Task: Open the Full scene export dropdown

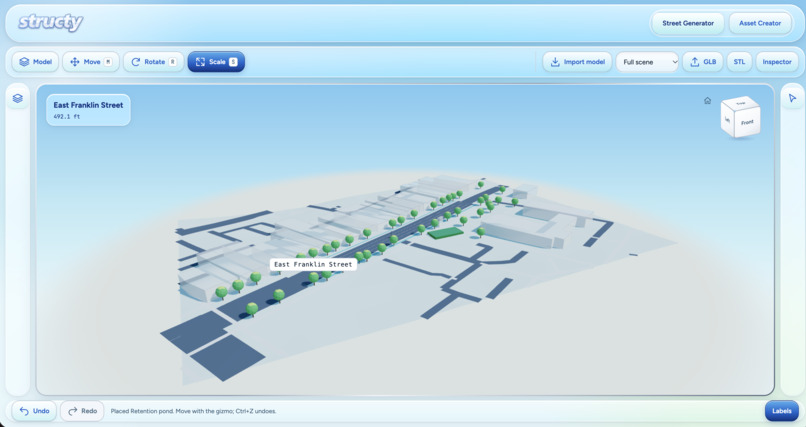Action: [647, 62]
